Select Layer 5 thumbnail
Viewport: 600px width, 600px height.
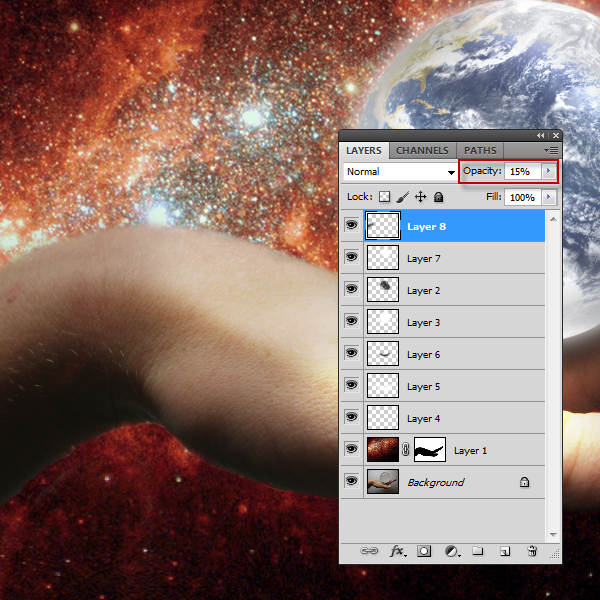tap(383, 385)
